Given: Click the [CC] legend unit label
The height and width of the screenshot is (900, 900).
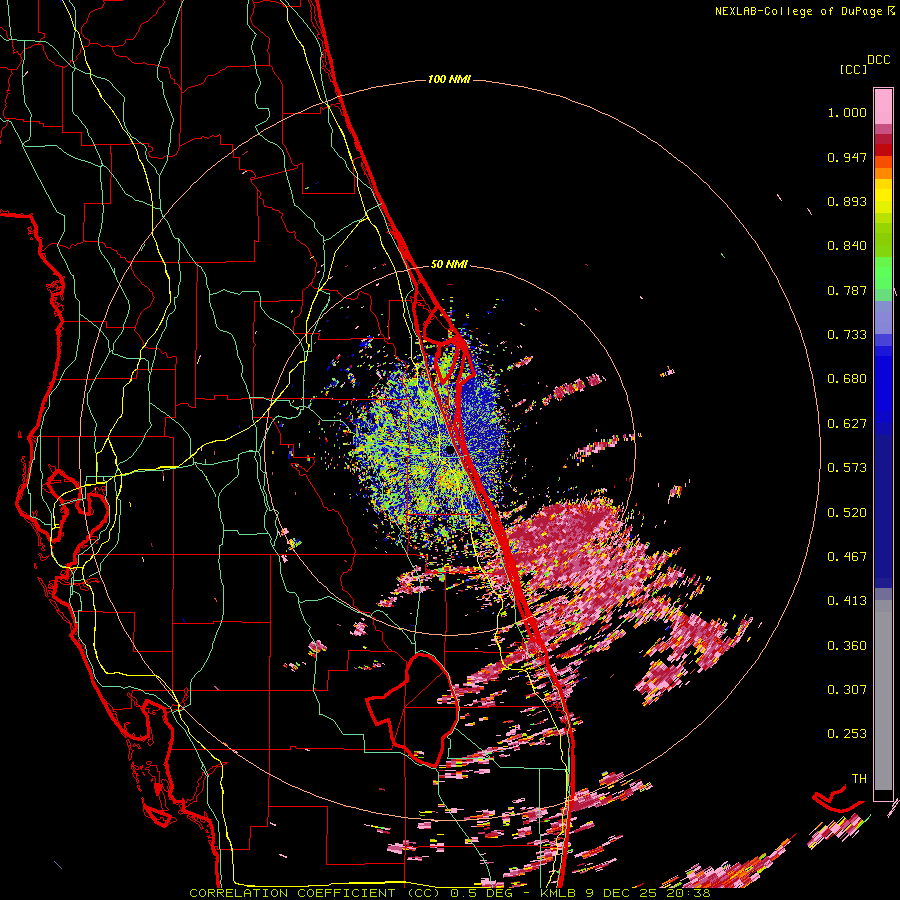Looking at the screenshot, I should point(853,69).
